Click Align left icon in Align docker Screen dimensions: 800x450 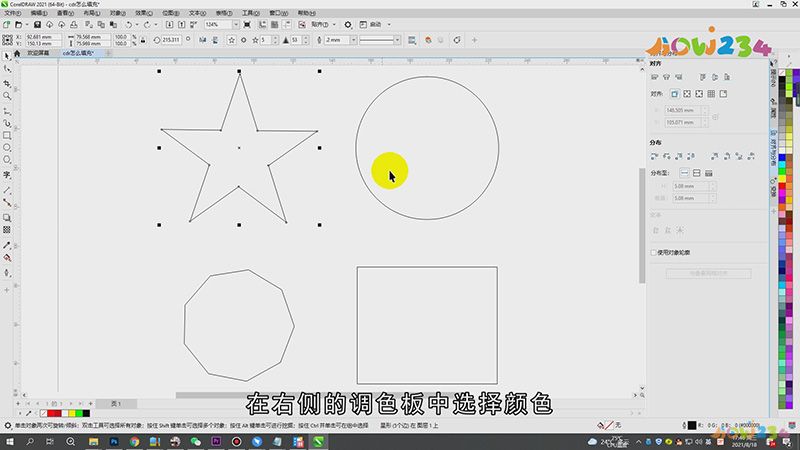(x=655, y=77)
